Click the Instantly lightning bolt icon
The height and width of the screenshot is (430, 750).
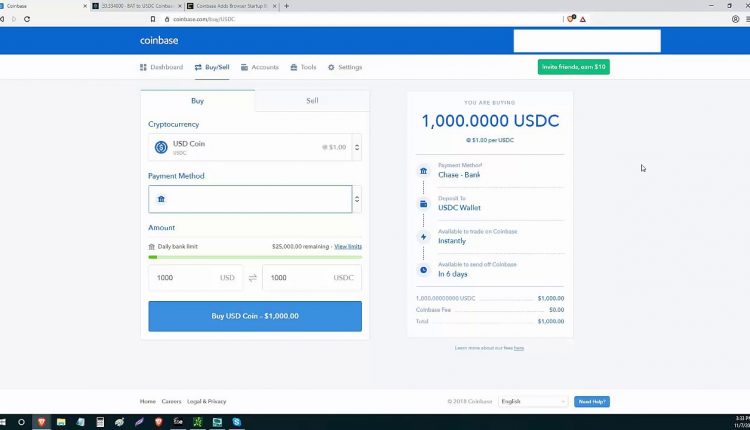tap(423, 237)
